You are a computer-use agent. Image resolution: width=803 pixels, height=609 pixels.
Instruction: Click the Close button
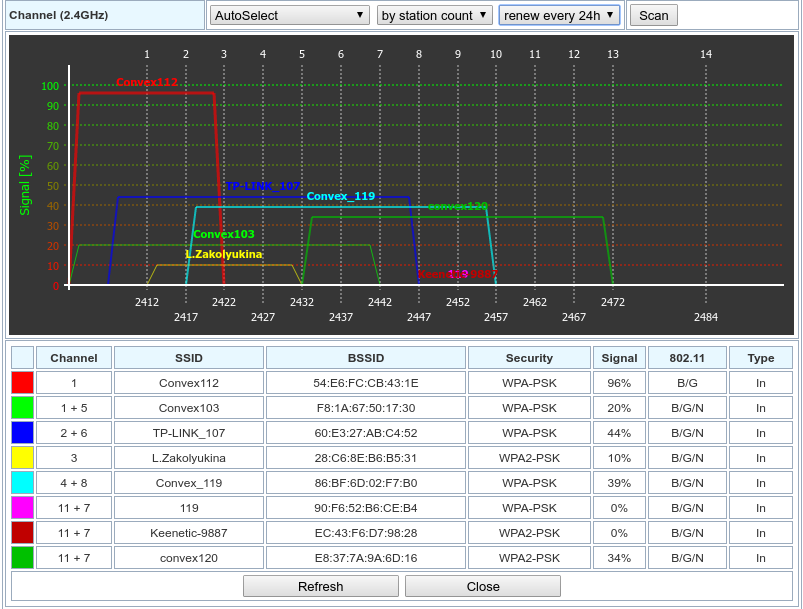click(x=482, y=587)
